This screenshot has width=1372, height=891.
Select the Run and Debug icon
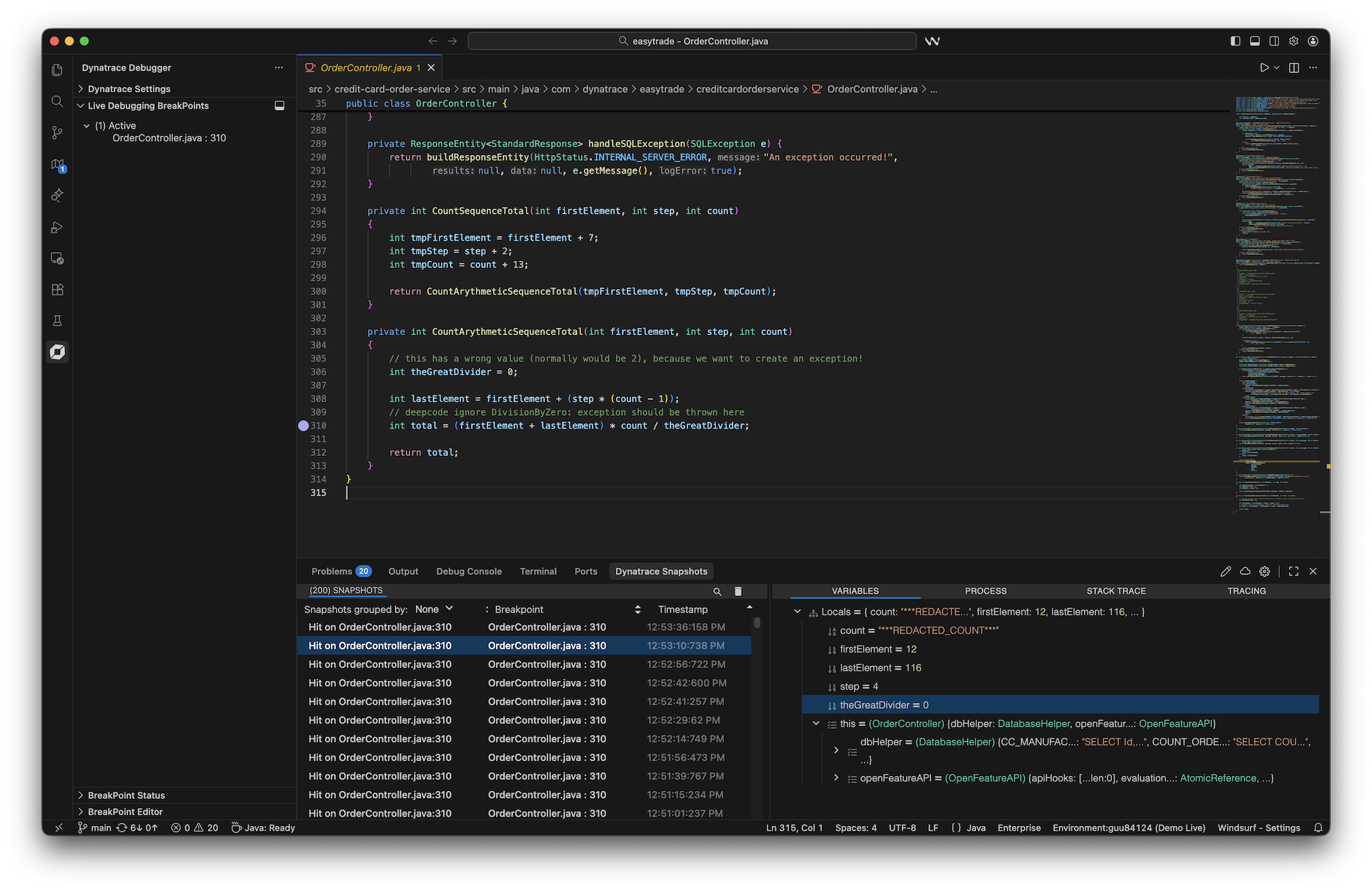pyautogui.click(x=57, y=227)
